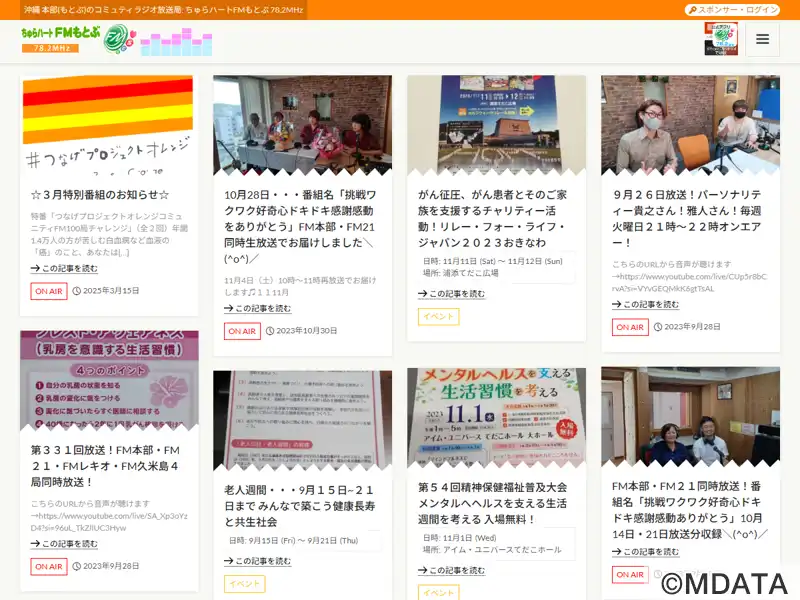
Task: Read more on the FM本部・FM２１同時放送 article
Action: click(x=645, y=552)
